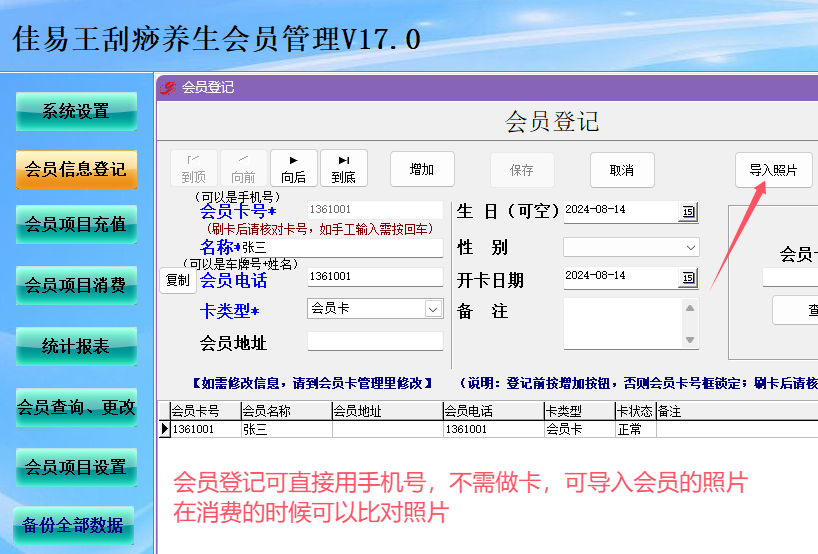
Task: Click the 会员电话 column header
Action: pos(494,412)
